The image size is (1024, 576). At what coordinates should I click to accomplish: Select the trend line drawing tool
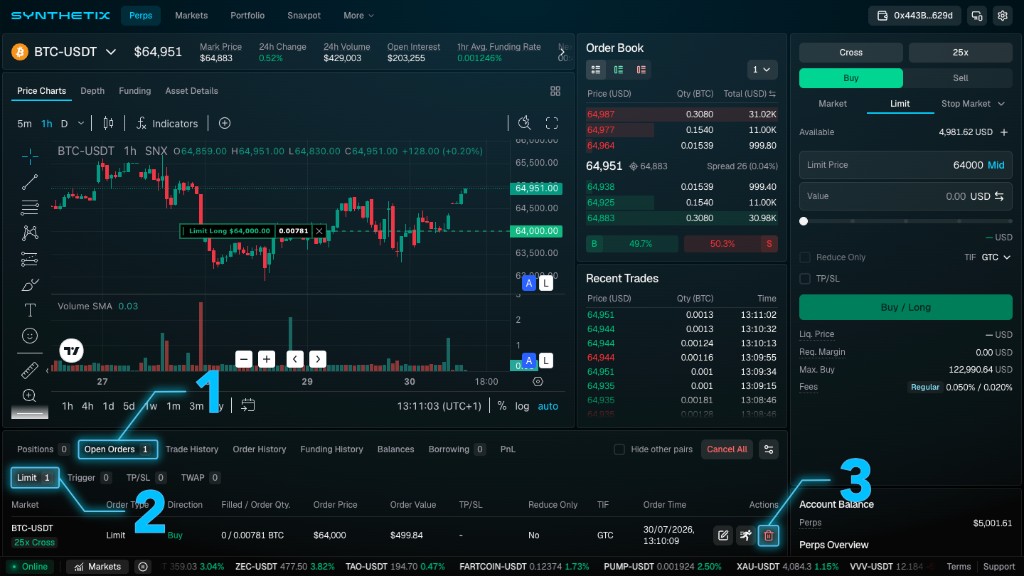29,182
